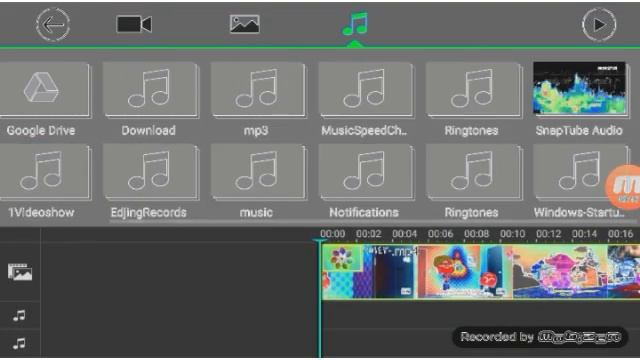Image resolution: width=640 pixels, height=360 pixels.
Task: Open the EdjingRecords folder
Action: 150,172
